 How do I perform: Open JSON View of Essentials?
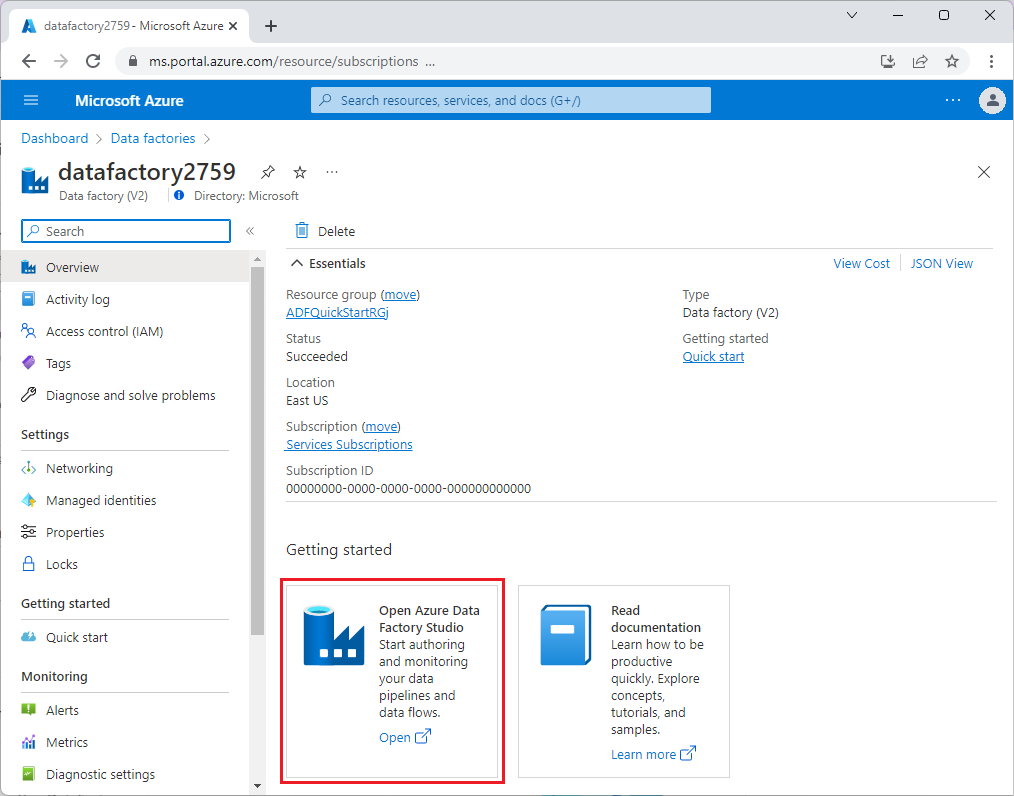click(x=941, y=263)
